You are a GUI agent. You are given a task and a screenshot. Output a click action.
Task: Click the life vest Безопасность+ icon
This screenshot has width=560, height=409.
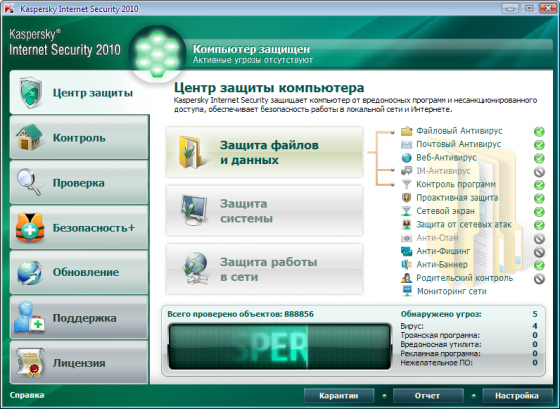[30, 227]
